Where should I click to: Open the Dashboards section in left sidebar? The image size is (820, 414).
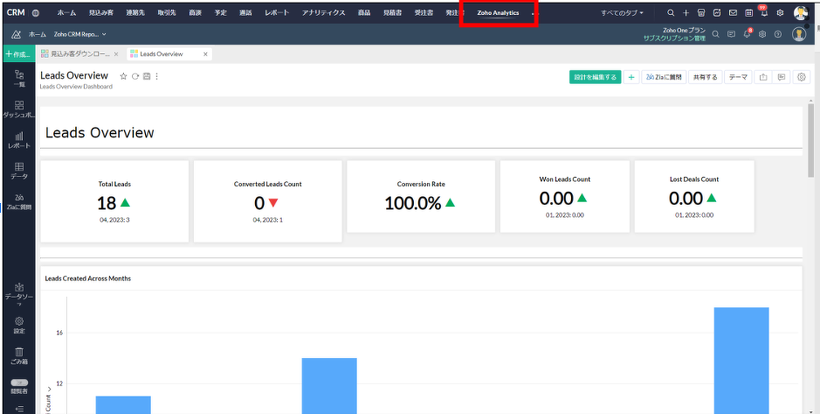19,108
